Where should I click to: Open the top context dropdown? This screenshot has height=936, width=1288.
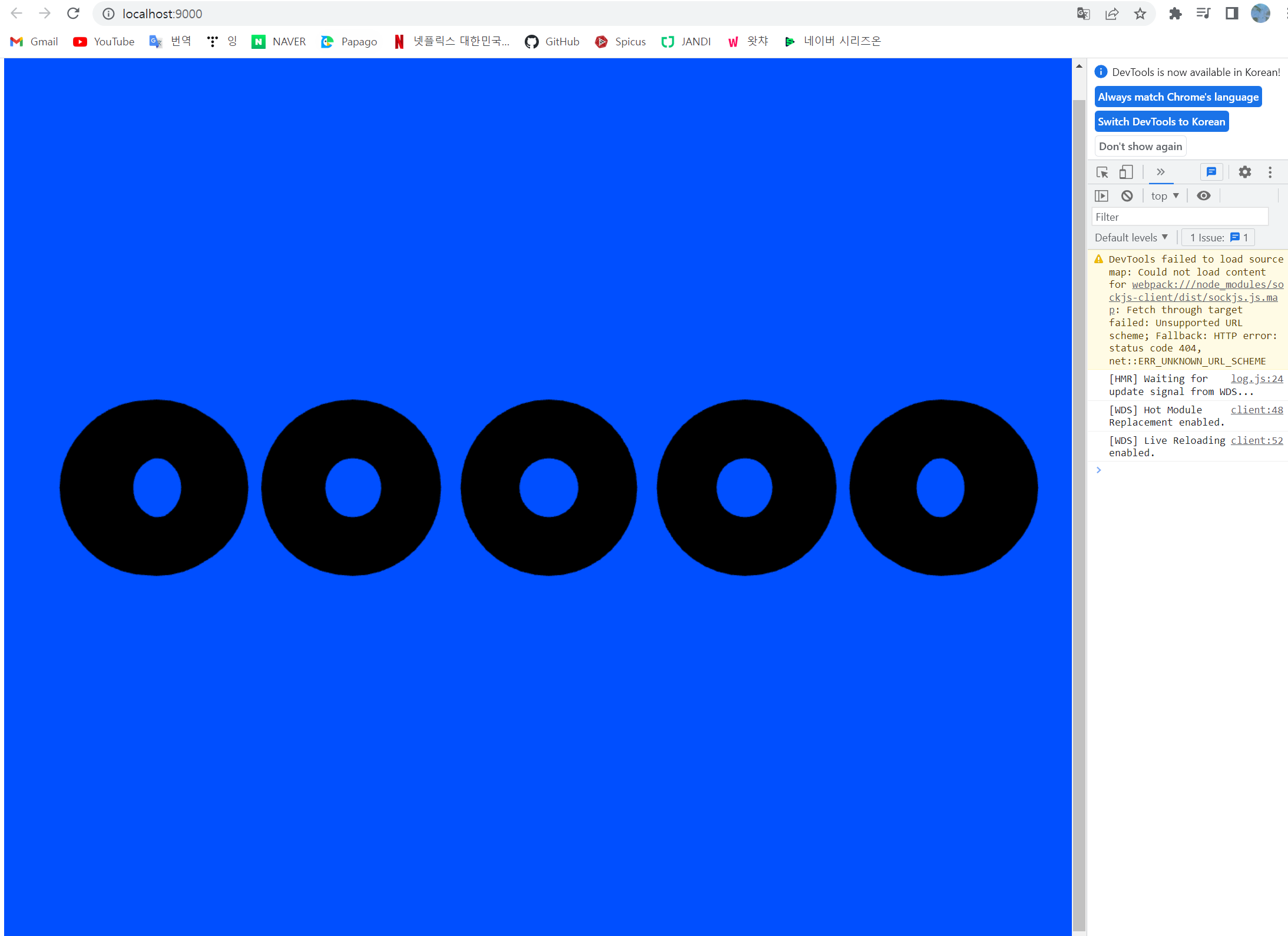coord(1164,196)
